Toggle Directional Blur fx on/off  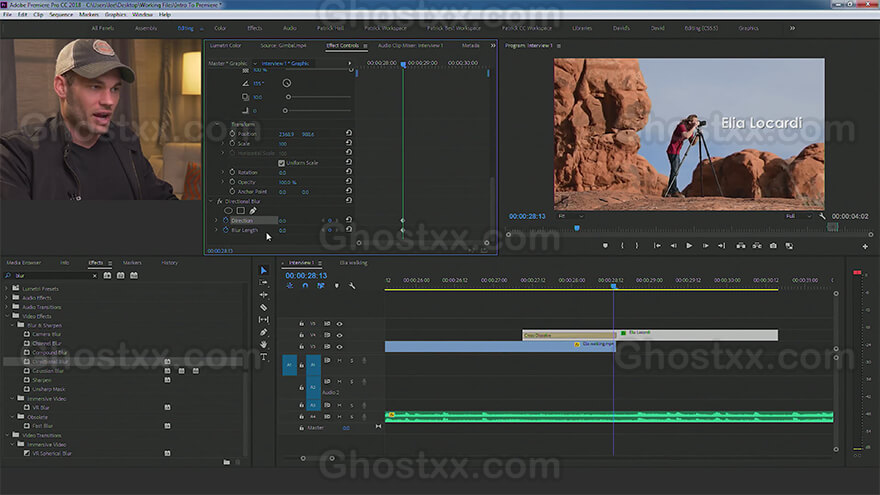click(220, 201)
